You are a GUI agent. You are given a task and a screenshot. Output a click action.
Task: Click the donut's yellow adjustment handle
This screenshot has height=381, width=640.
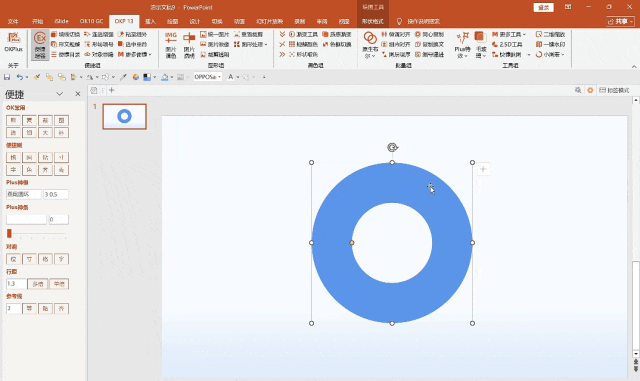point(352,243)
